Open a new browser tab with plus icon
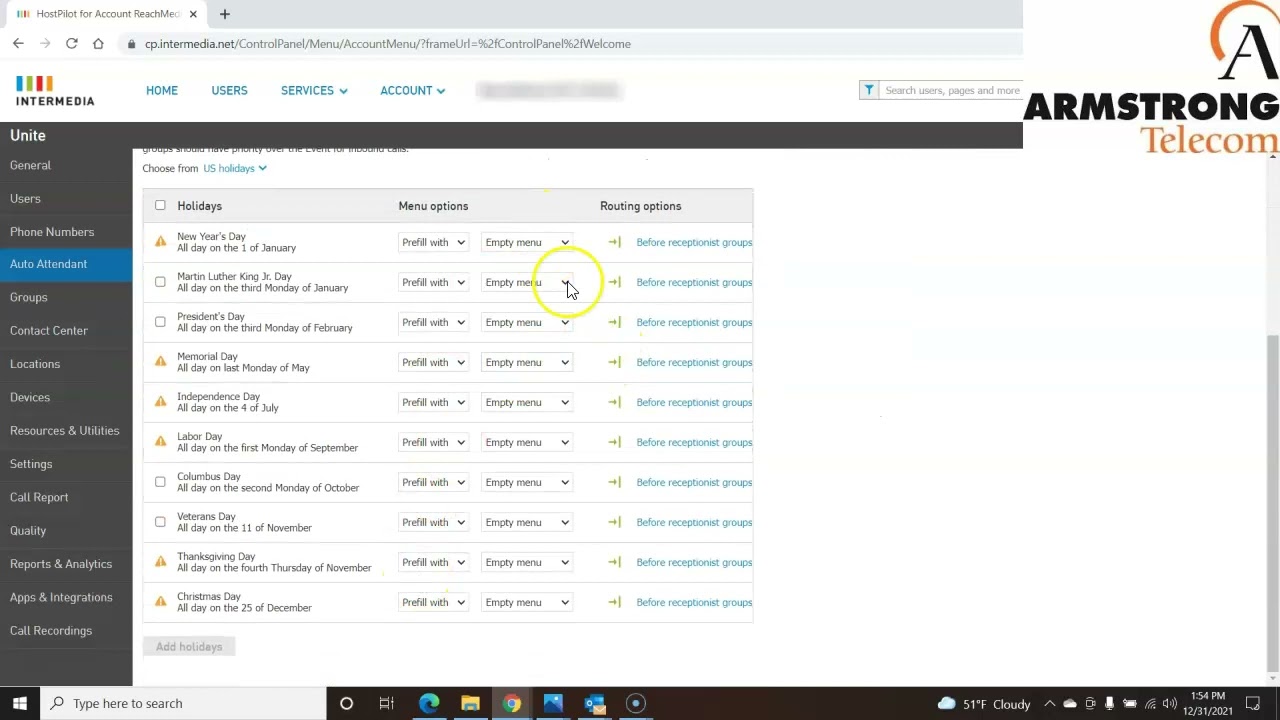1280x720 pixels. [x=225, y=14]
